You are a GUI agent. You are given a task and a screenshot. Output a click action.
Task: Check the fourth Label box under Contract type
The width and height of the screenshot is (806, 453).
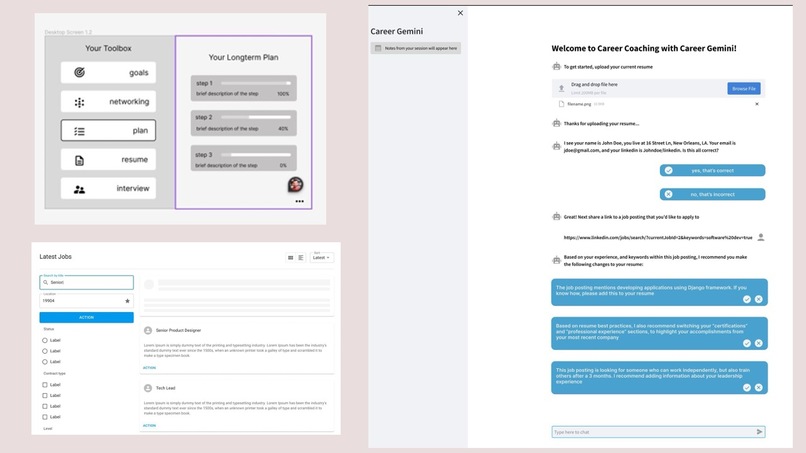tap(45, 417)
